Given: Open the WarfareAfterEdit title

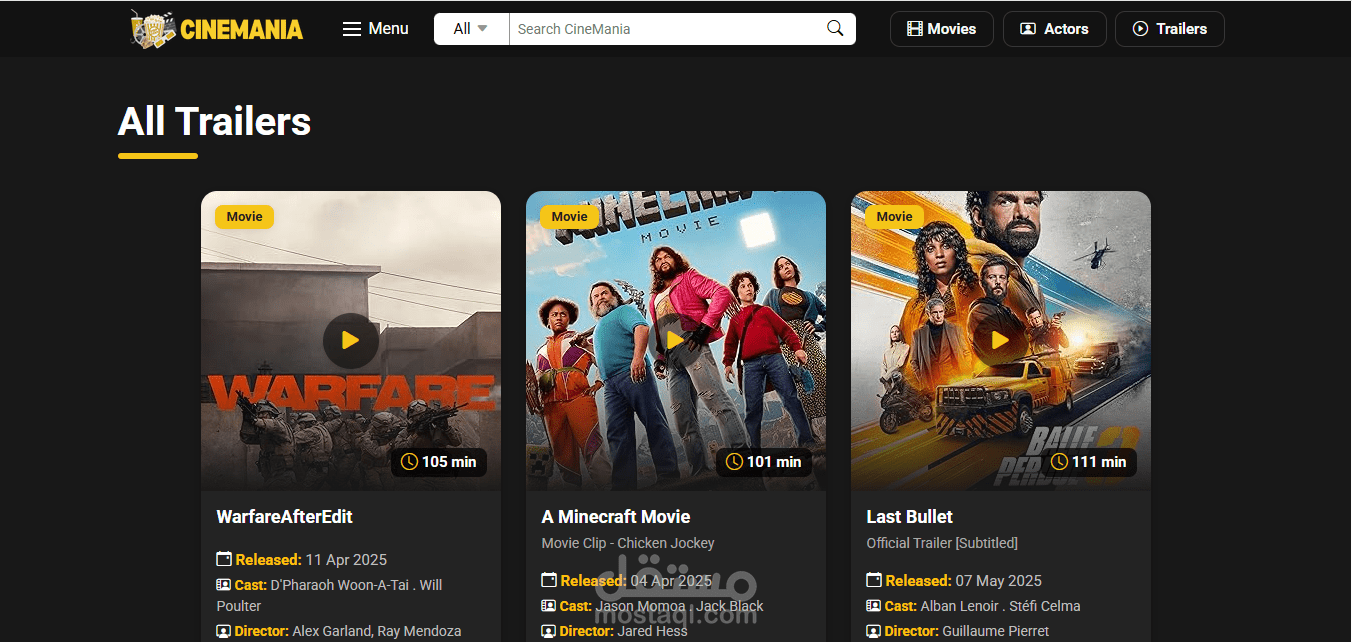Looking at the screenshot, I should [285, 517].
